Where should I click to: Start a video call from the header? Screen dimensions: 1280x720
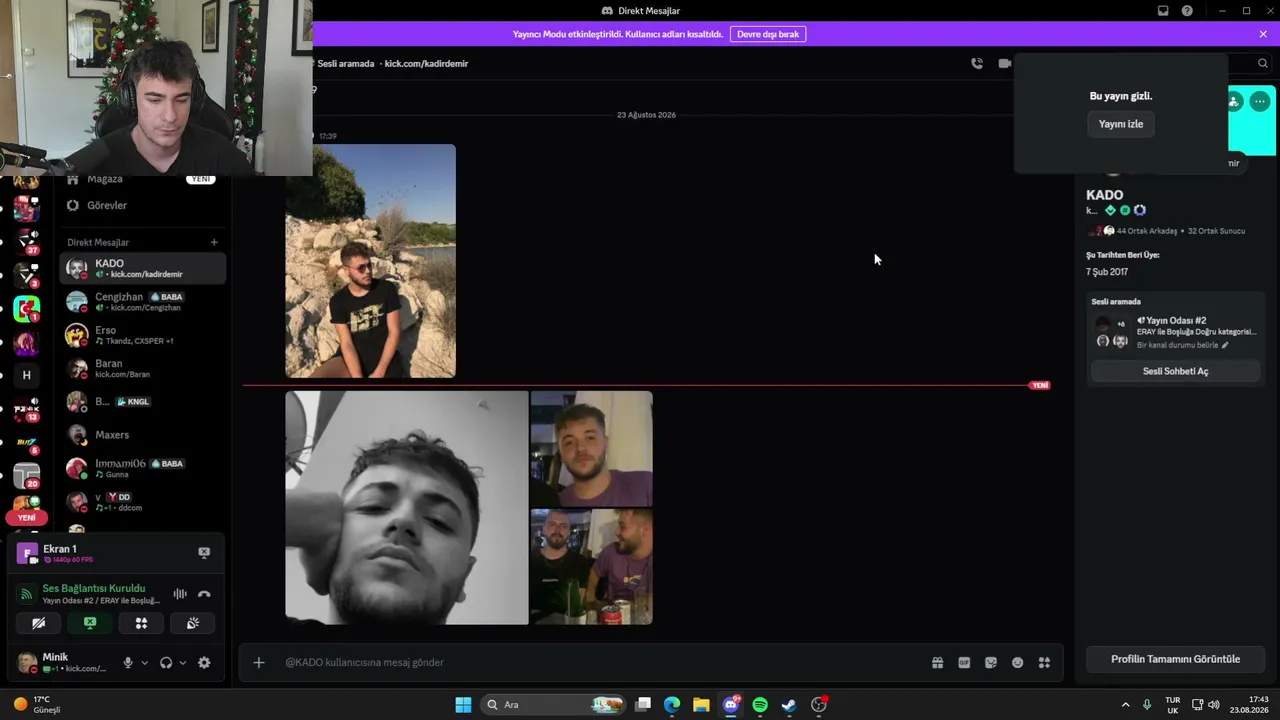coord(1004,63)
